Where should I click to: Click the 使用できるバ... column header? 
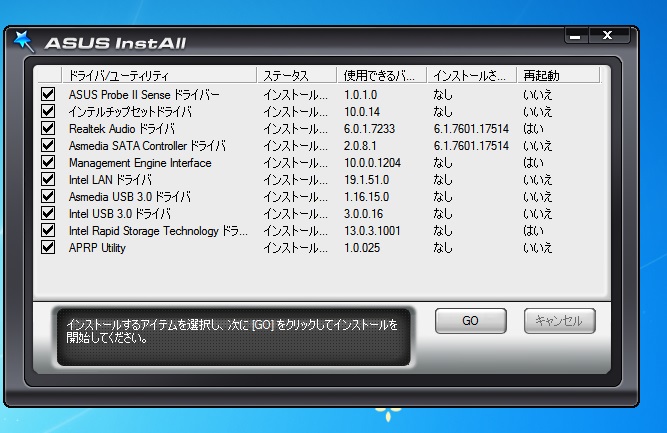coord(382,75)
